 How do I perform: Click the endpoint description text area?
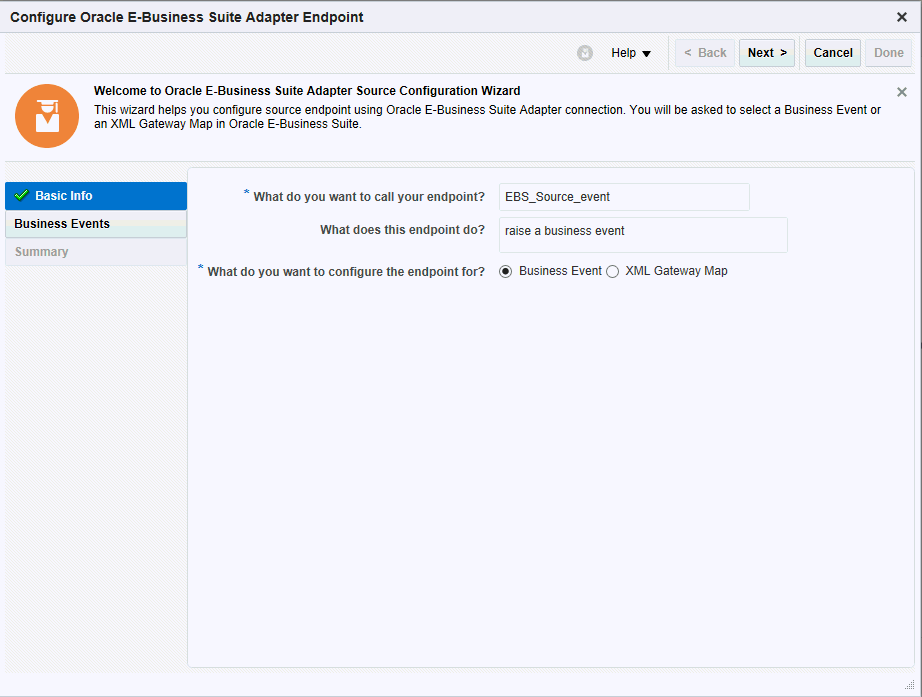(x=643, y=235)
